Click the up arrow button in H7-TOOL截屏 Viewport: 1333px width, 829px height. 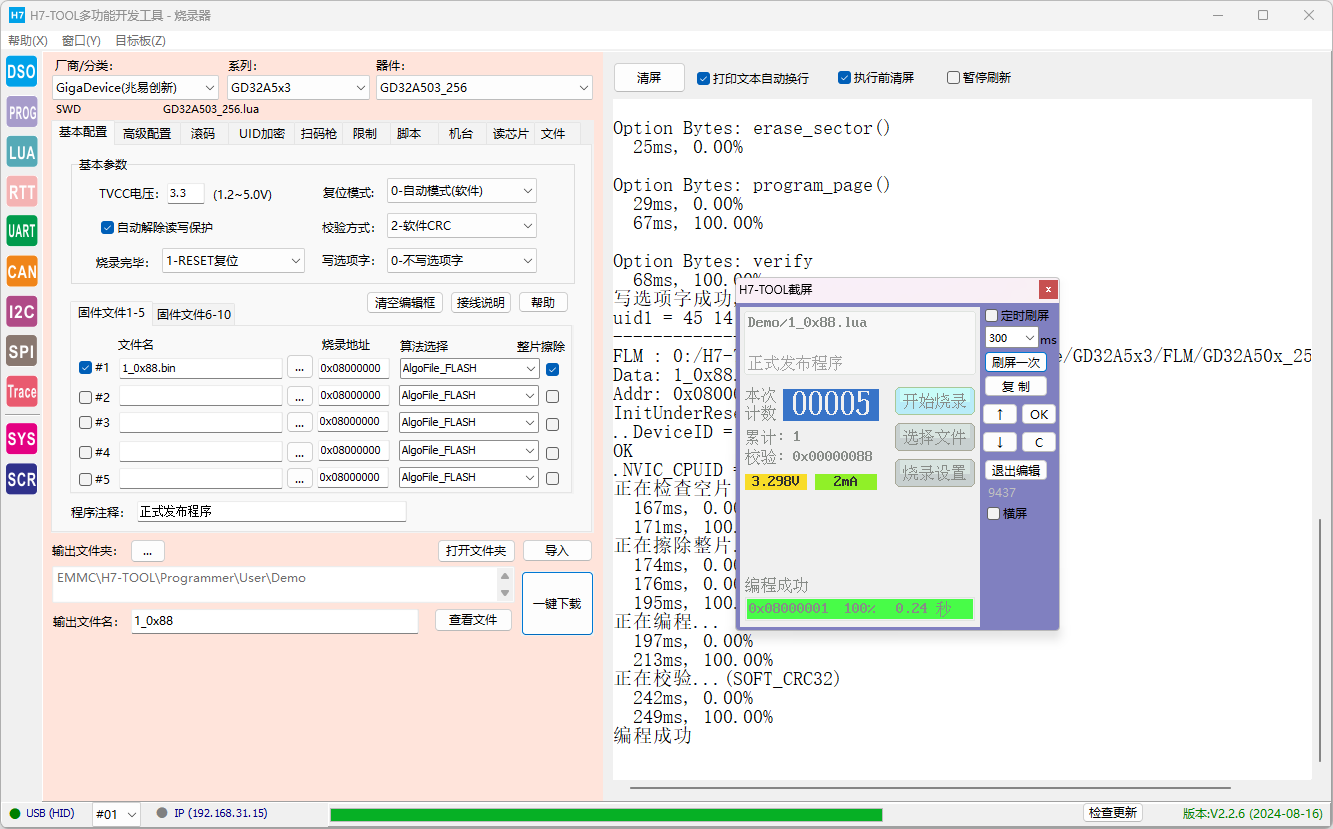tap(999, 414)
